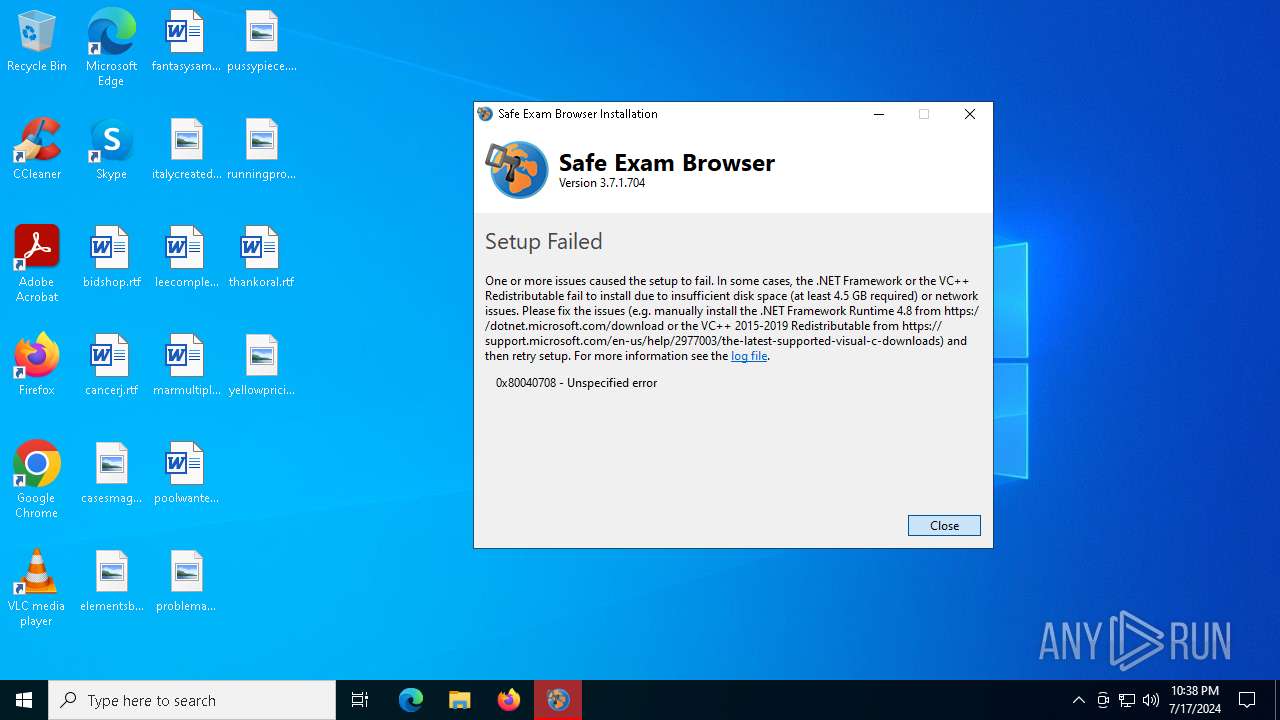Launch the Microsoft Edge desktop shortcut
Viewport: 1280px width, 720px height.
click(x=111, y=47)
